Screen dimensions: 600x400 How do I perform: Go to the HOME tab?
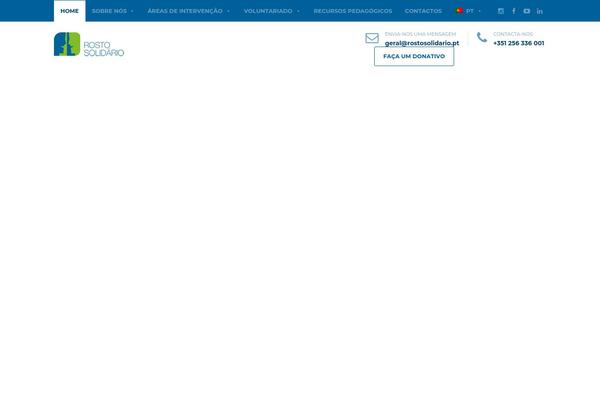pos(70,11)
